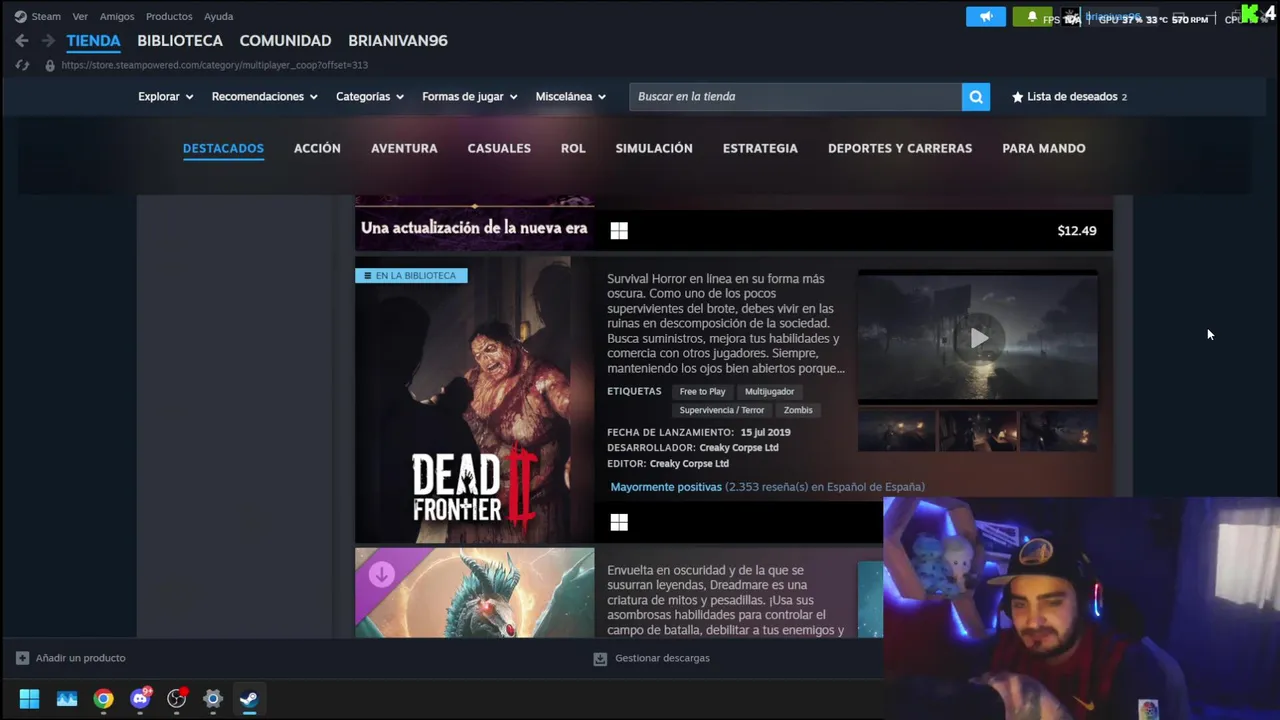Click the Windows icon under Dead Frontier II
The image size is (1280, 720).
point(619,522)
